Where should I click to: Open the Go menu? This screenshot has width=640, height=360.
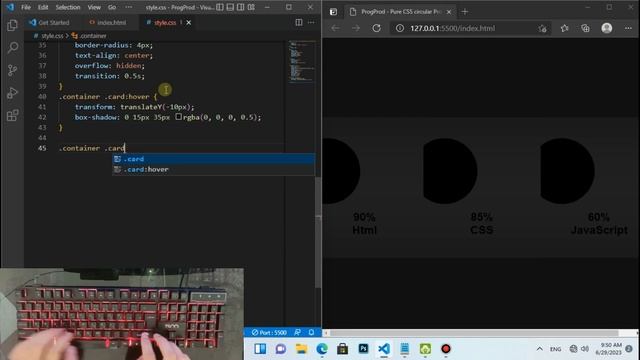(x=112, y=7)
